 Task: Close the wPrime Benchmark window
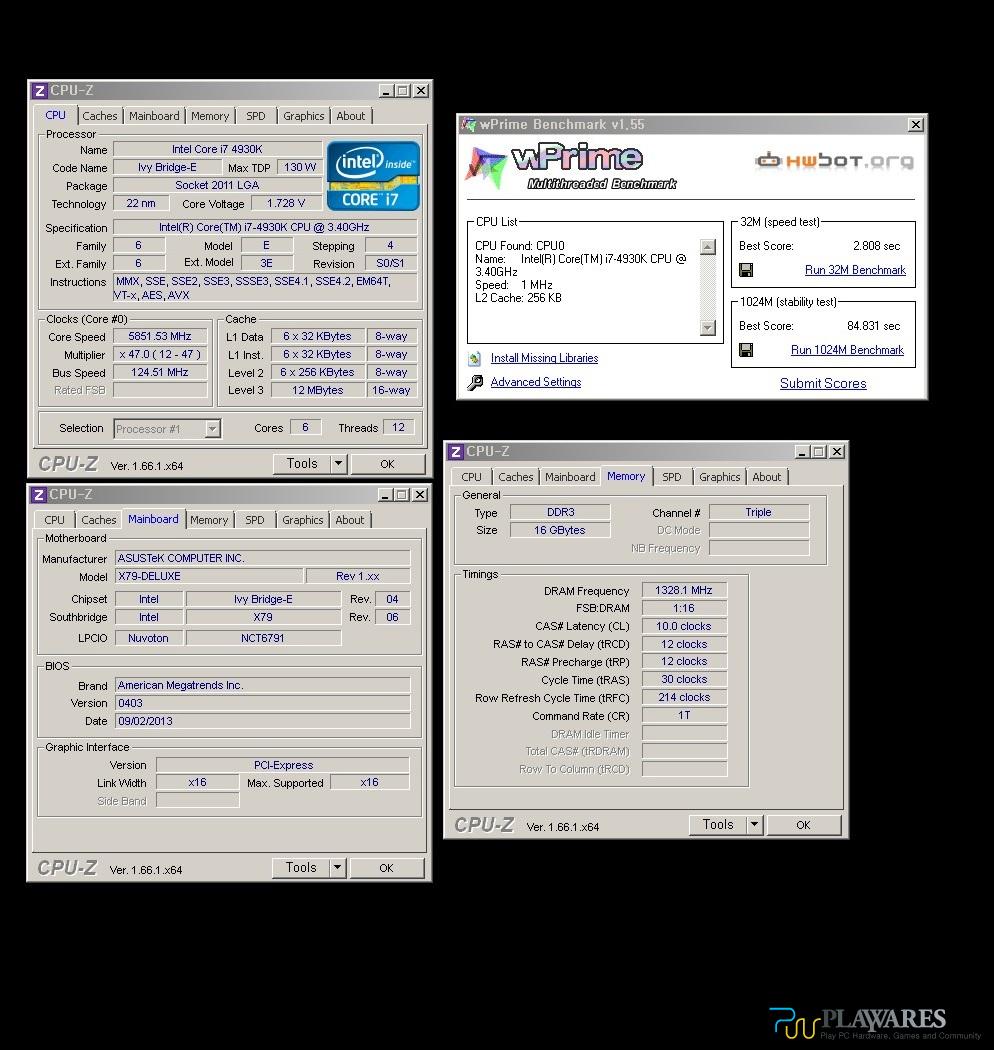click(915, 125)
